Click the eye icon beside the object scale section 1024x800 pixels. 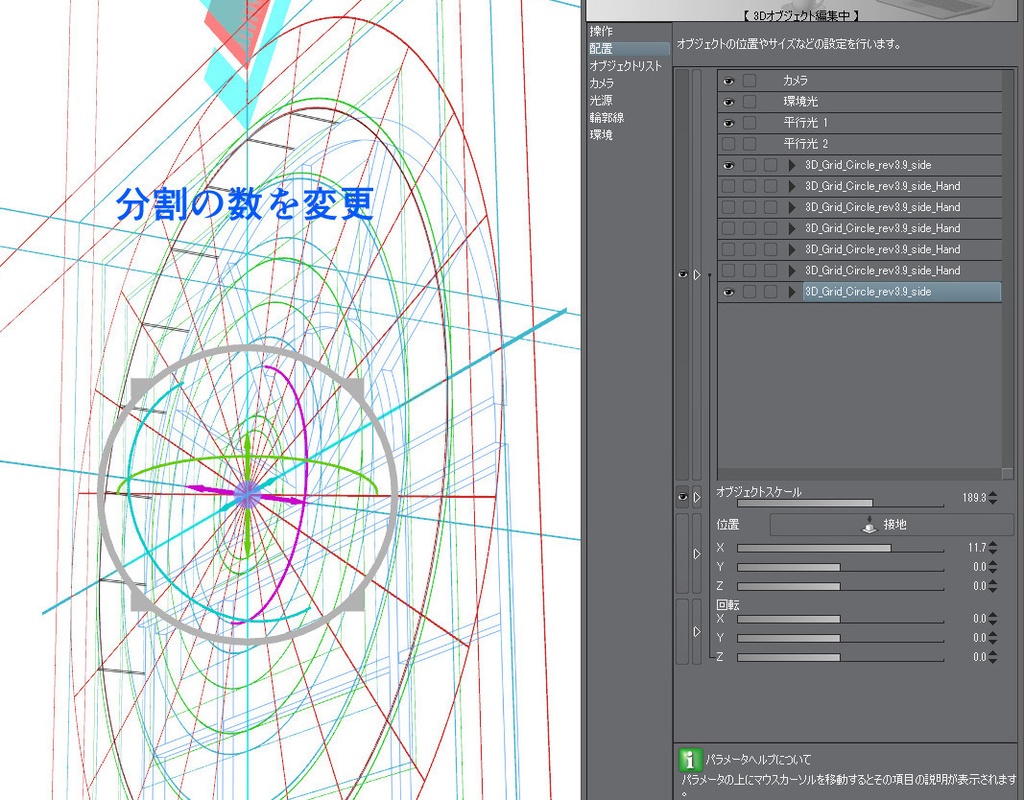point(682,495)
